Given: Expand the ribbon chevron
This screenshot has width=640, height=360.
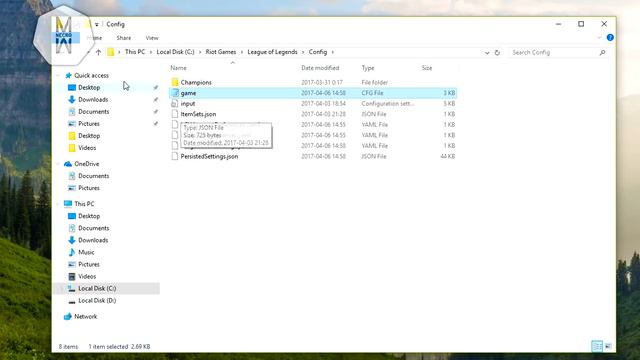Looking at the screenshot, I should click(599, 38).
